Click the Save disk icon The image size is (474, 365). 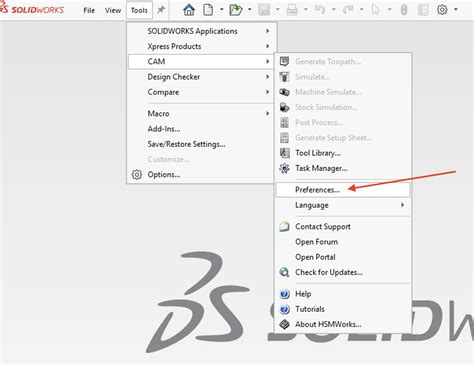pyautogui.click(x=264, y=10)
